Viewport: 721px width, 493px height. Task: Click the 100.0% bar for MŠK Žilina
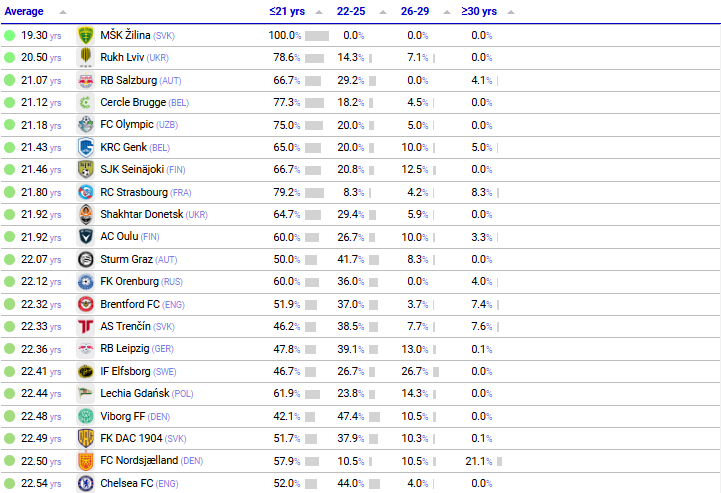coord(316,35)
